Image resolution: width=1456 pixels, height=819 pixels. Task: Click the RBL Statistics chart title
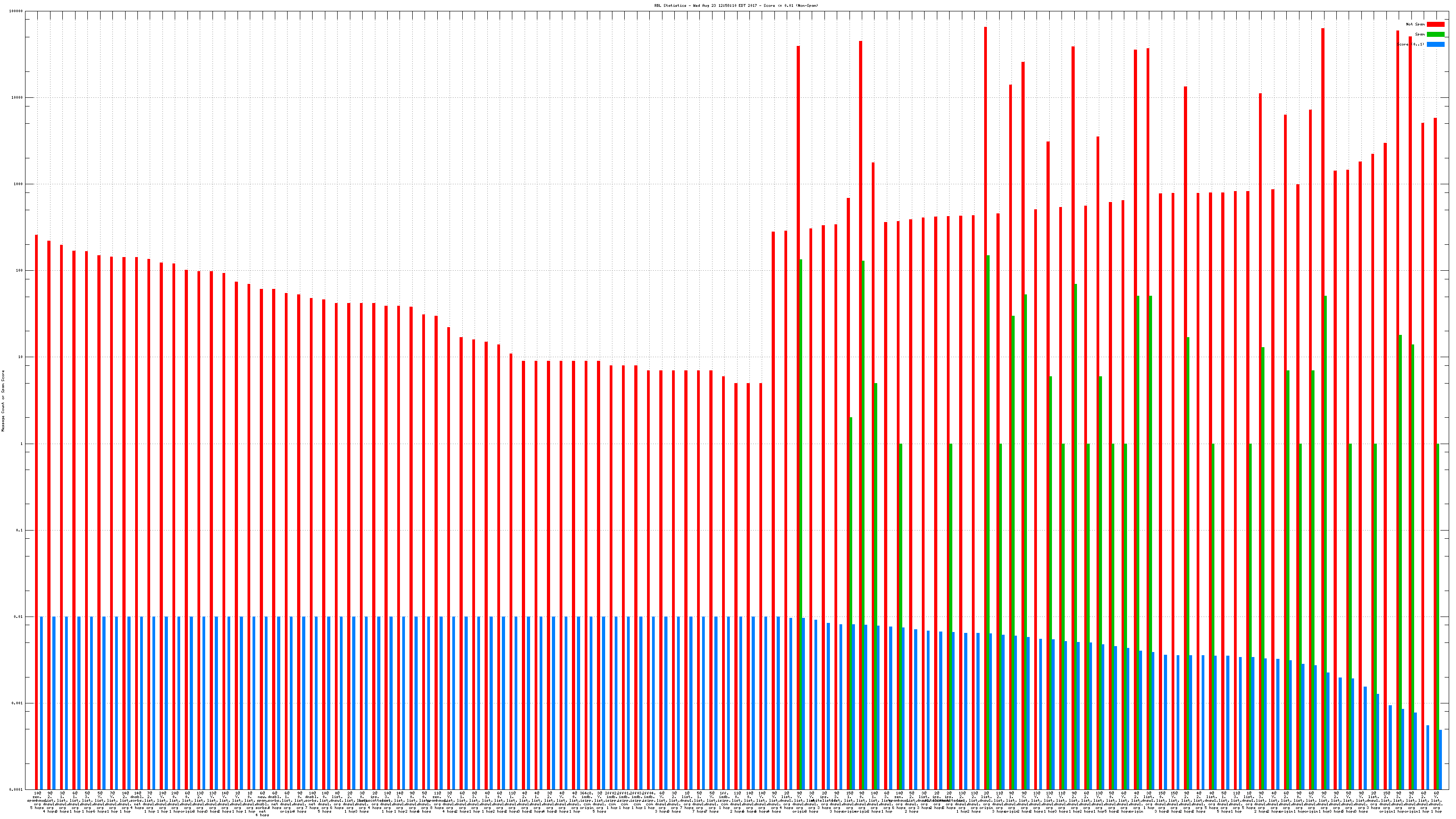tap(735, 5)
